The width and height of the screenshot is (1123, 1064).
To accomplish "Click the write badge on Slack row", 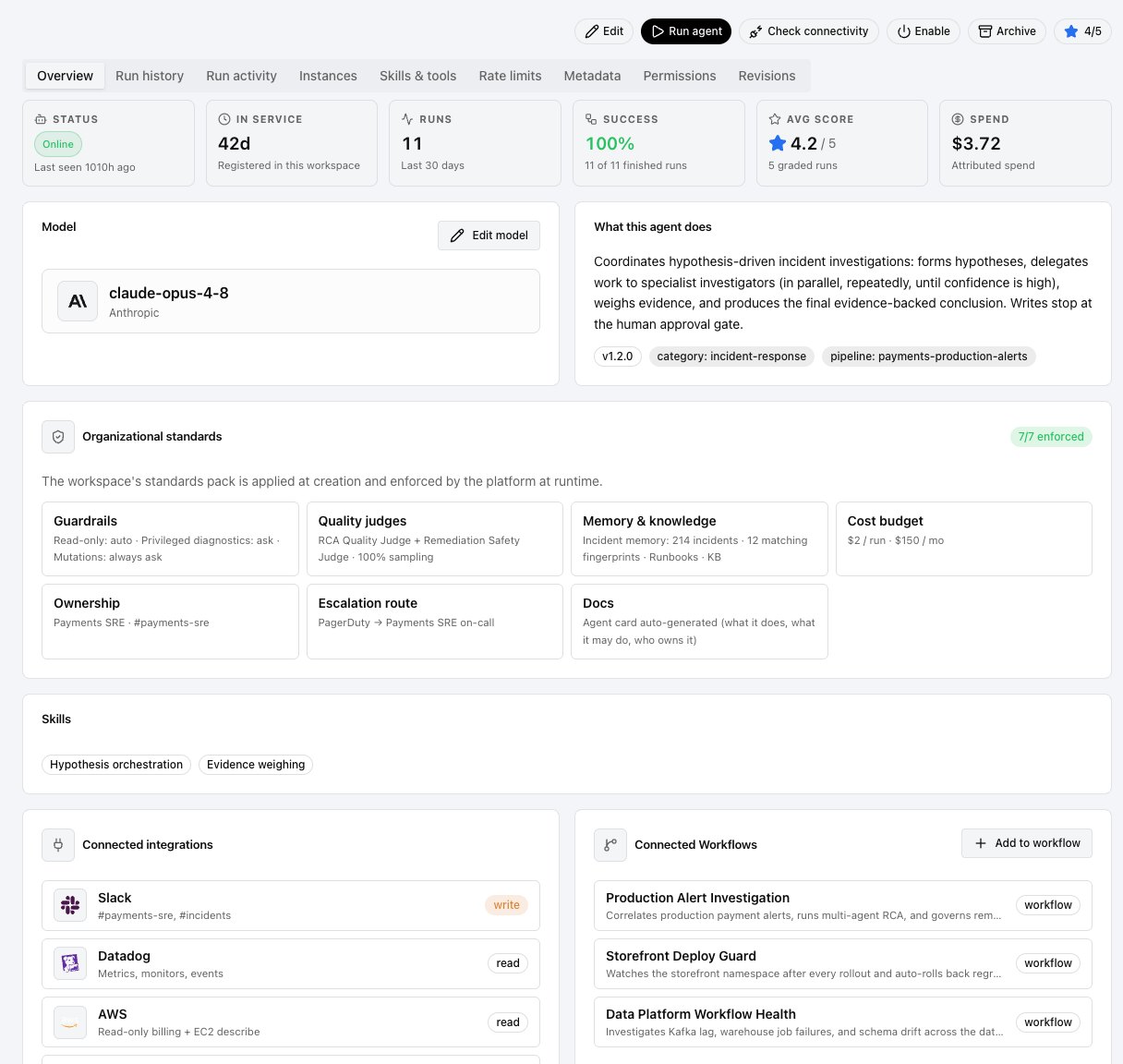I will coord(506,905).
